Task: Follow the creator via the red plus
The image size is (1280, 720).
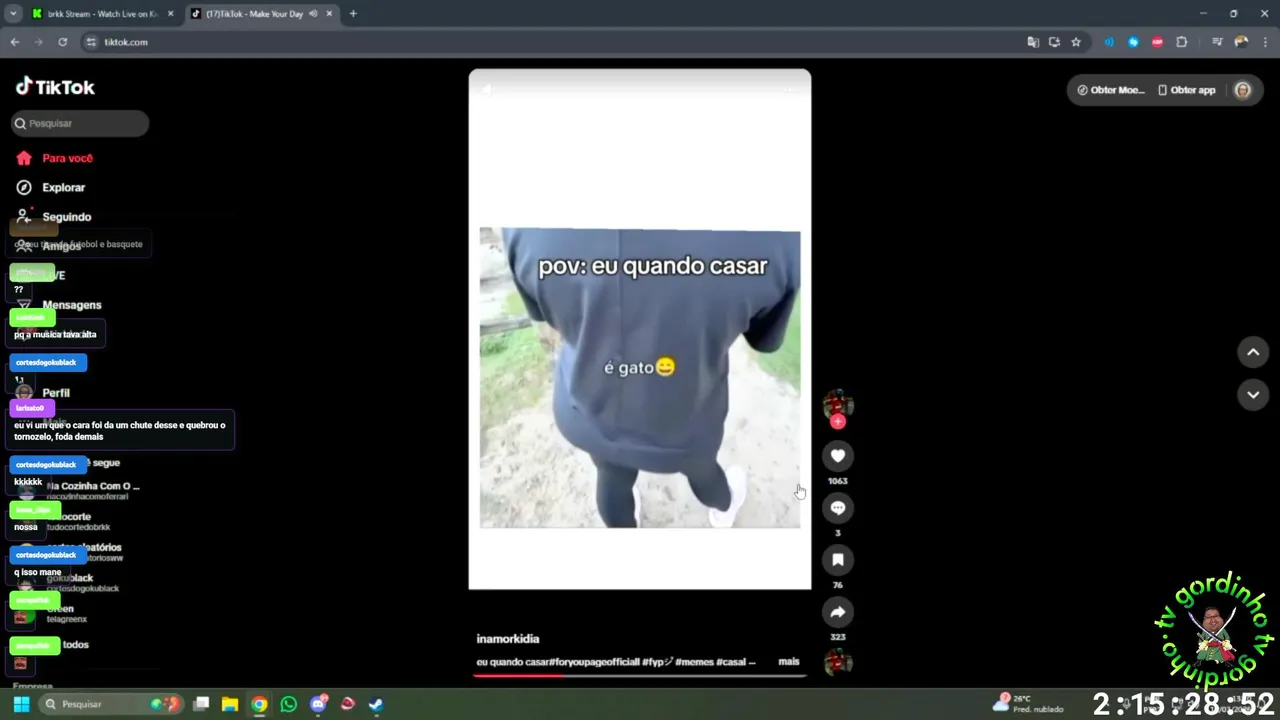Action: coord(838,422)
